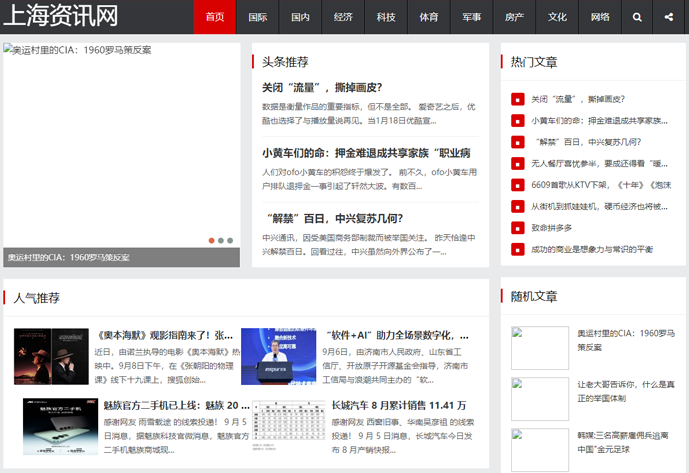Go to the 科技 navigation tab
Screen dimensions: 689x473
click(x=386, y=17)
